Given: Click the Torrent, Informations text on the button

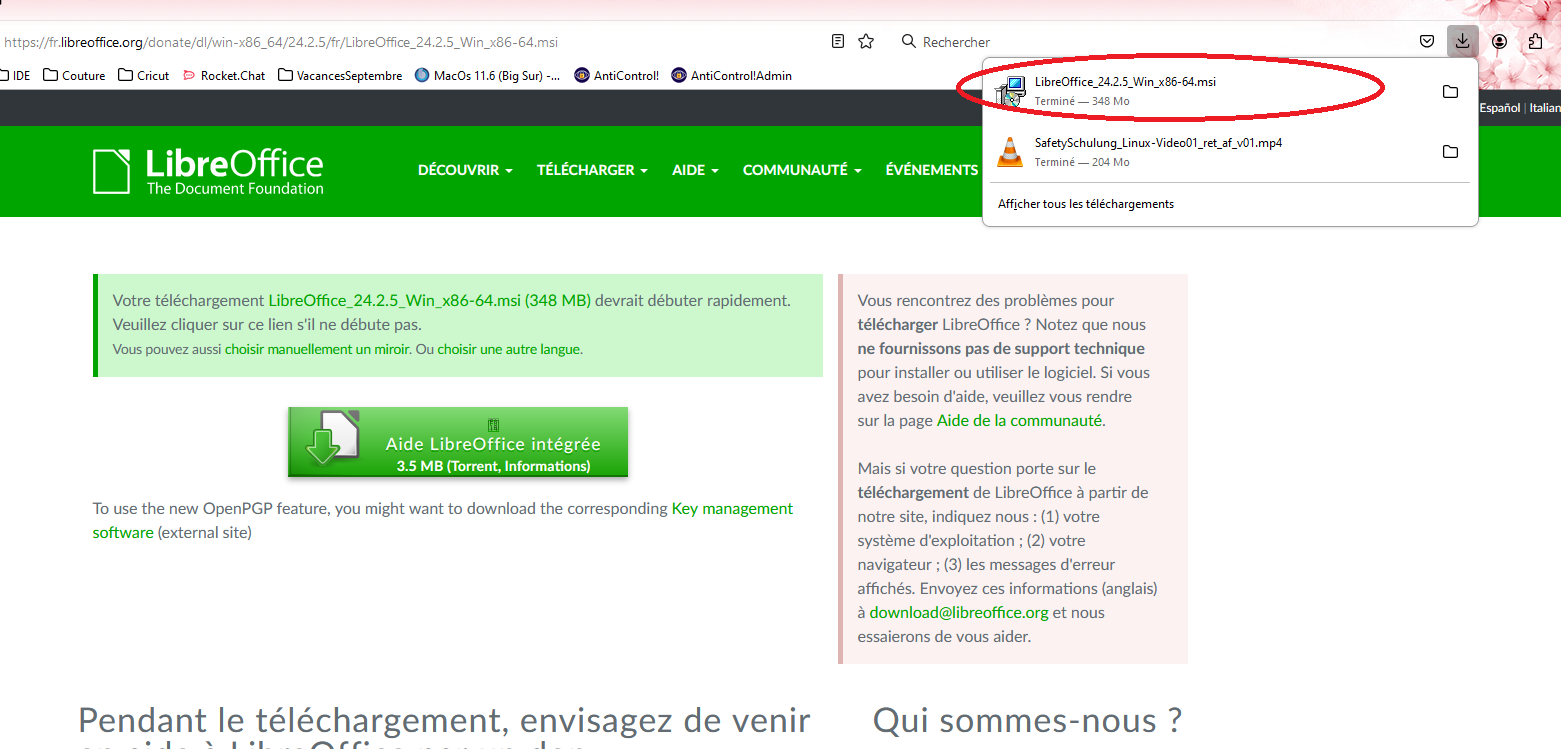Looking at the screenshot, I should (518, 466).
